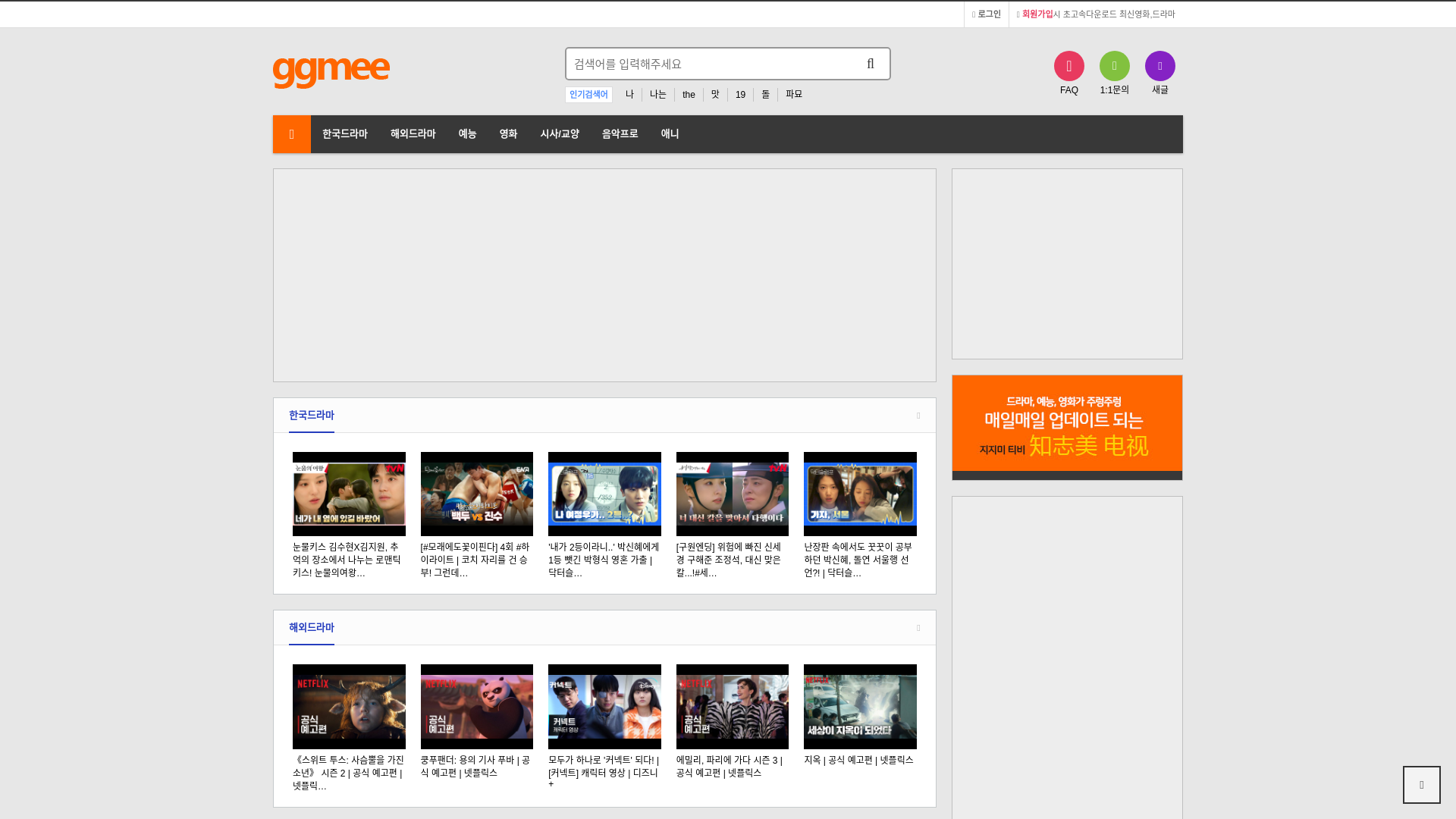Click title '《스위트 투스: 사슴뿔을 가진 소년》' link
This screenshot has width=1456, height=819.
[349, 773]
